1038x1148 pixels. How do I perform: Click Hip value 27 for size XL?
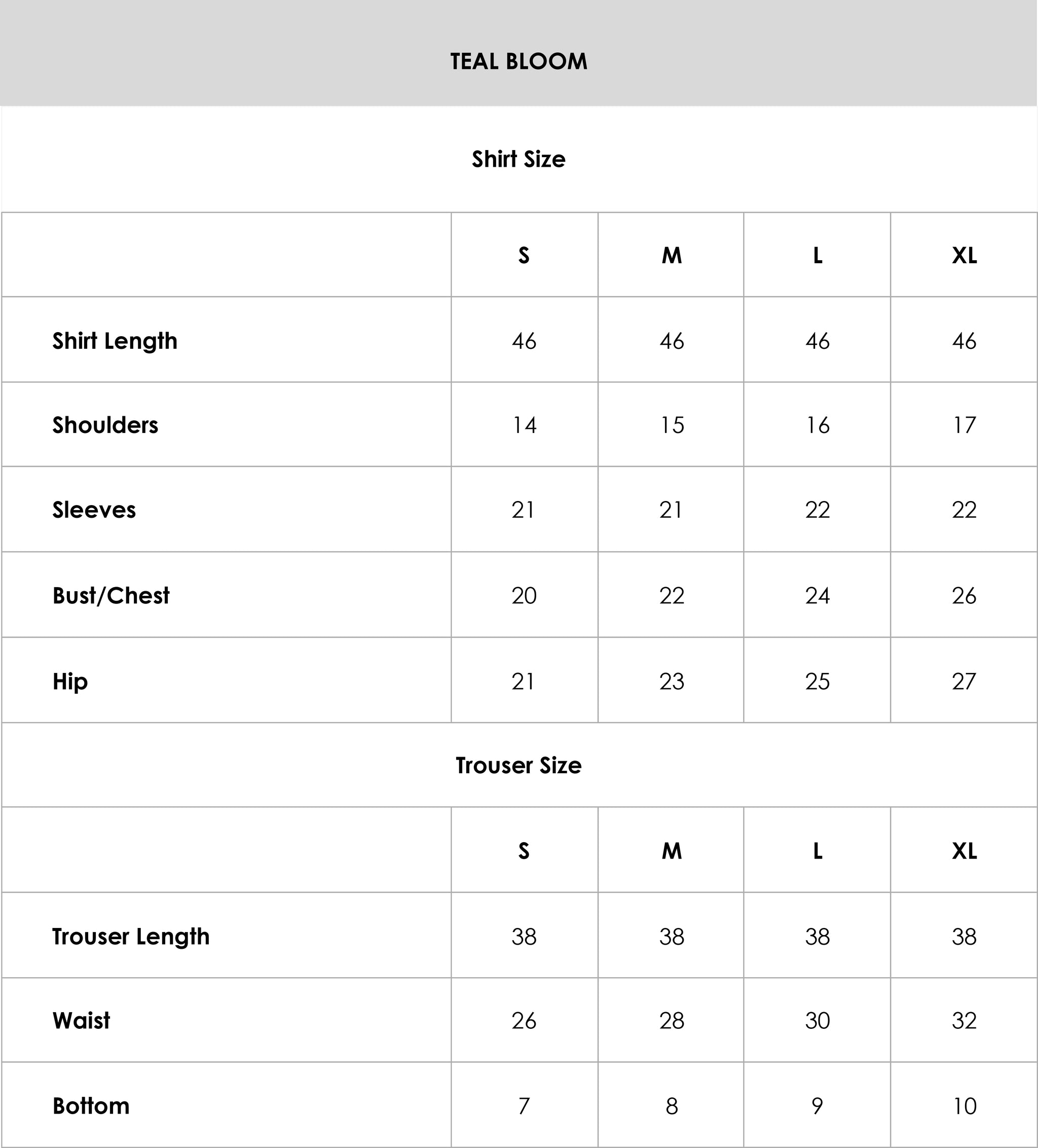964,681
